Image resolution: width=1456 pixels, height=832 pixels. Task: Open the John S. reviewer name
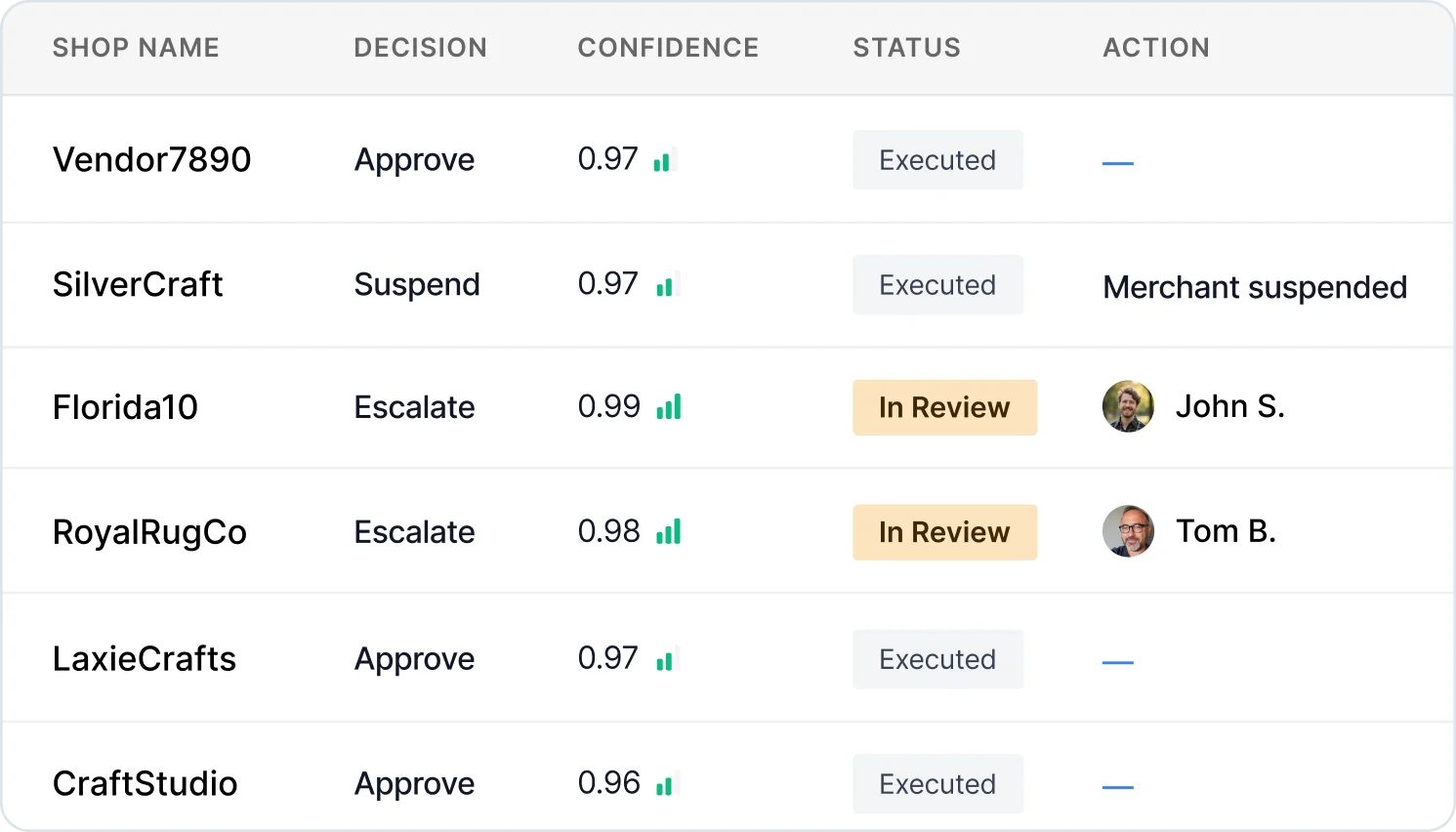point(1229,406)
